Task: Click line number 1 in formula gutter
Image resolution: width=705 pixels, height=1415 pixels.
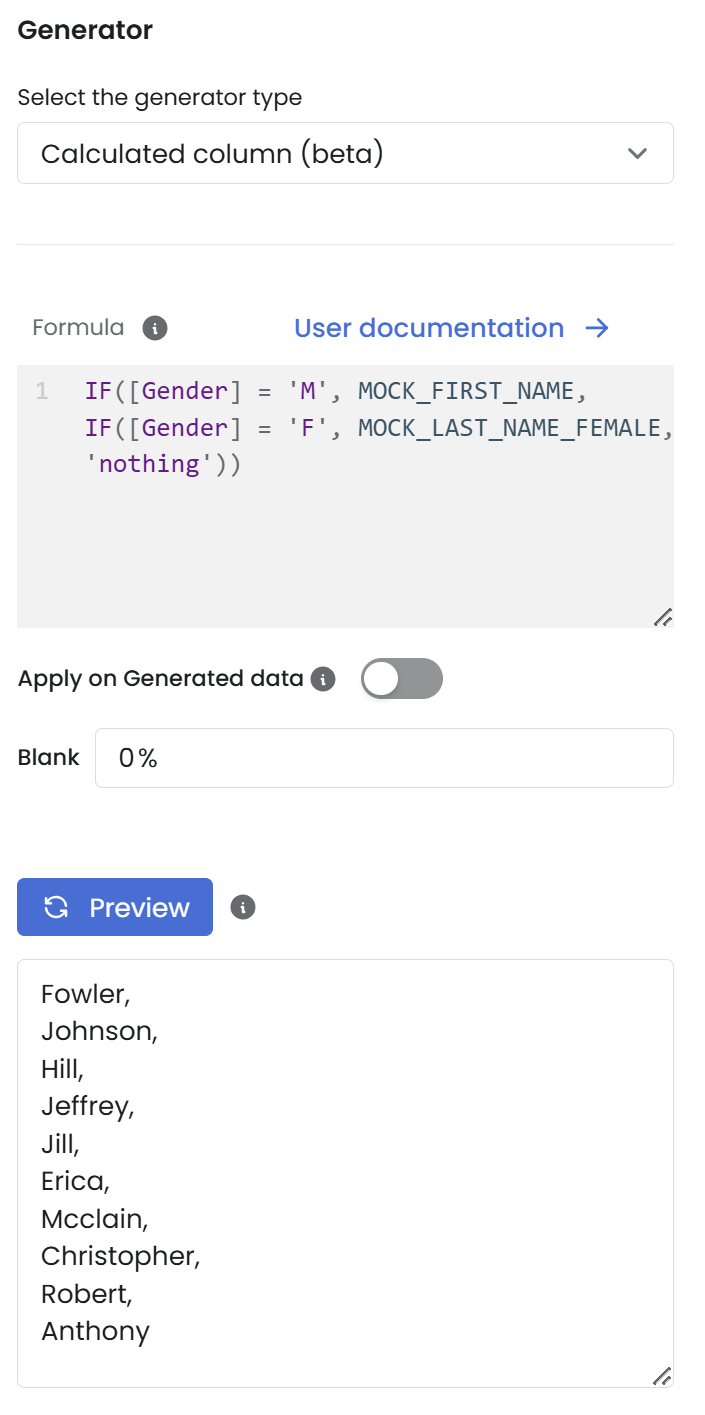Action: click(42, 391)
